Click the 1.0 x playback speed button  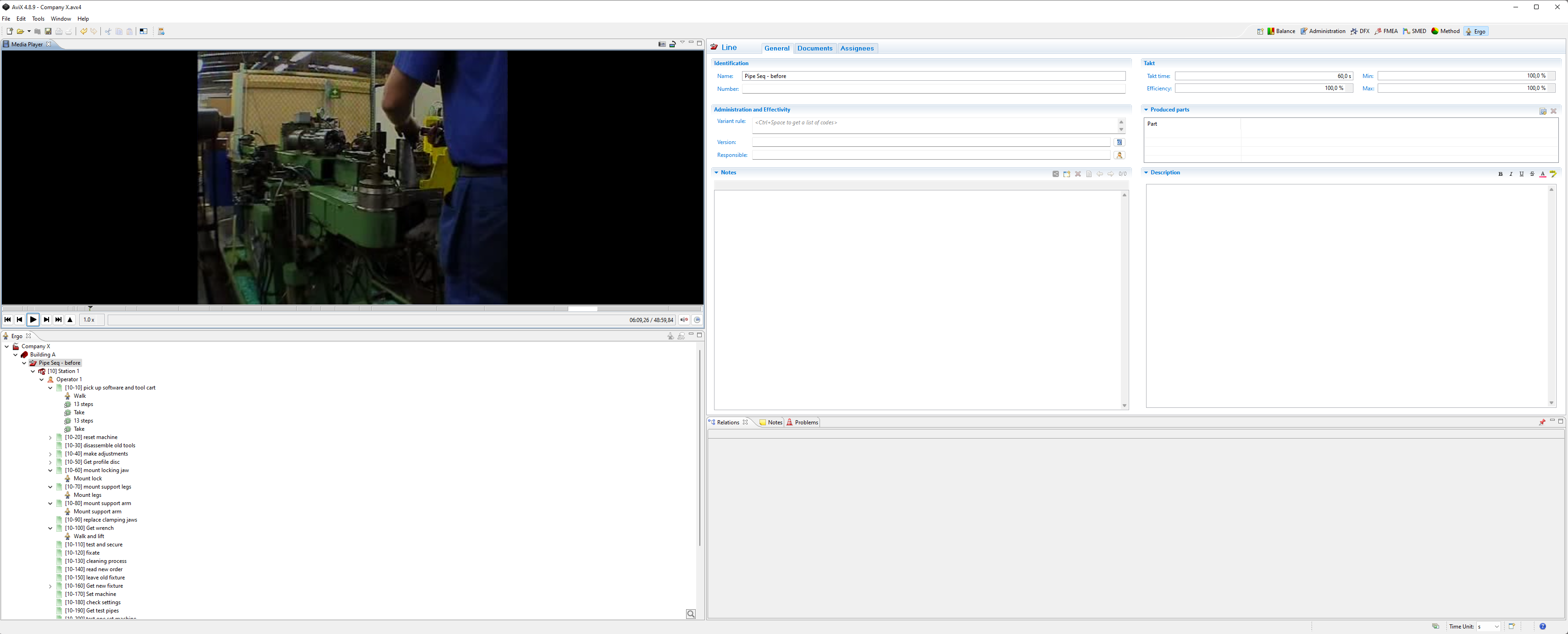pos(89,320)
